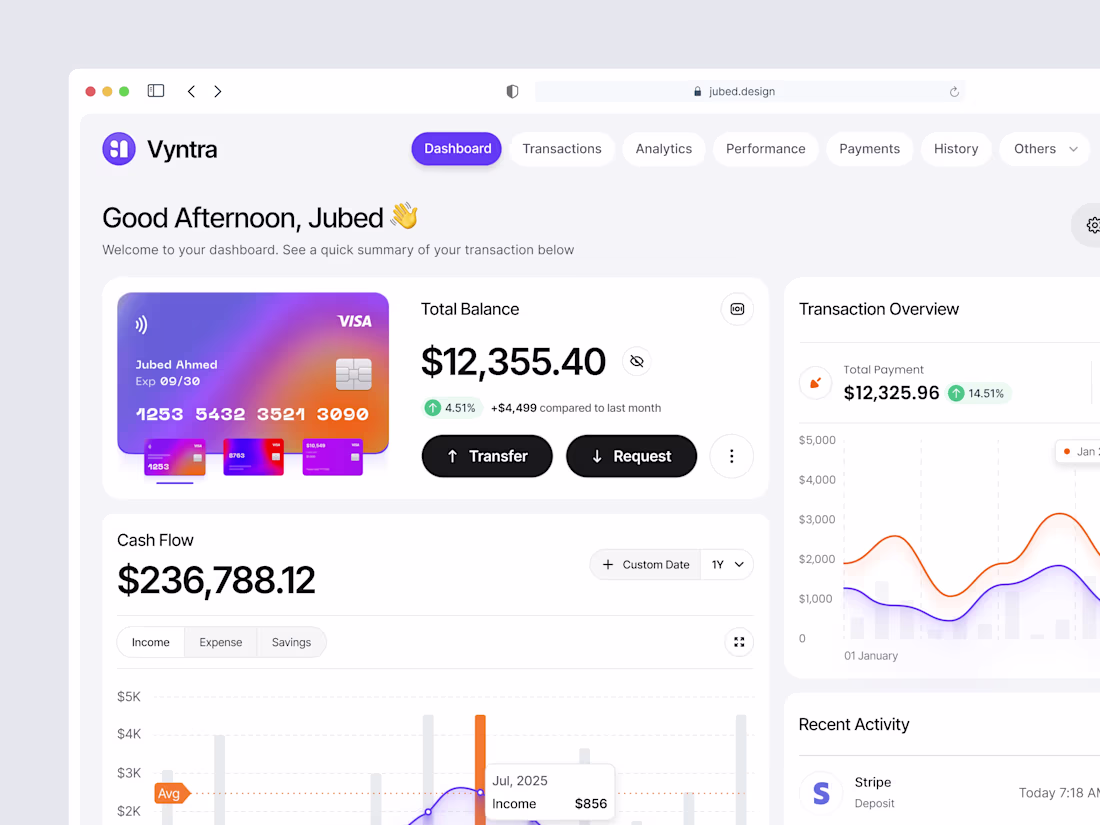
Task: Open the three-dot more options button
Action: 732,456
